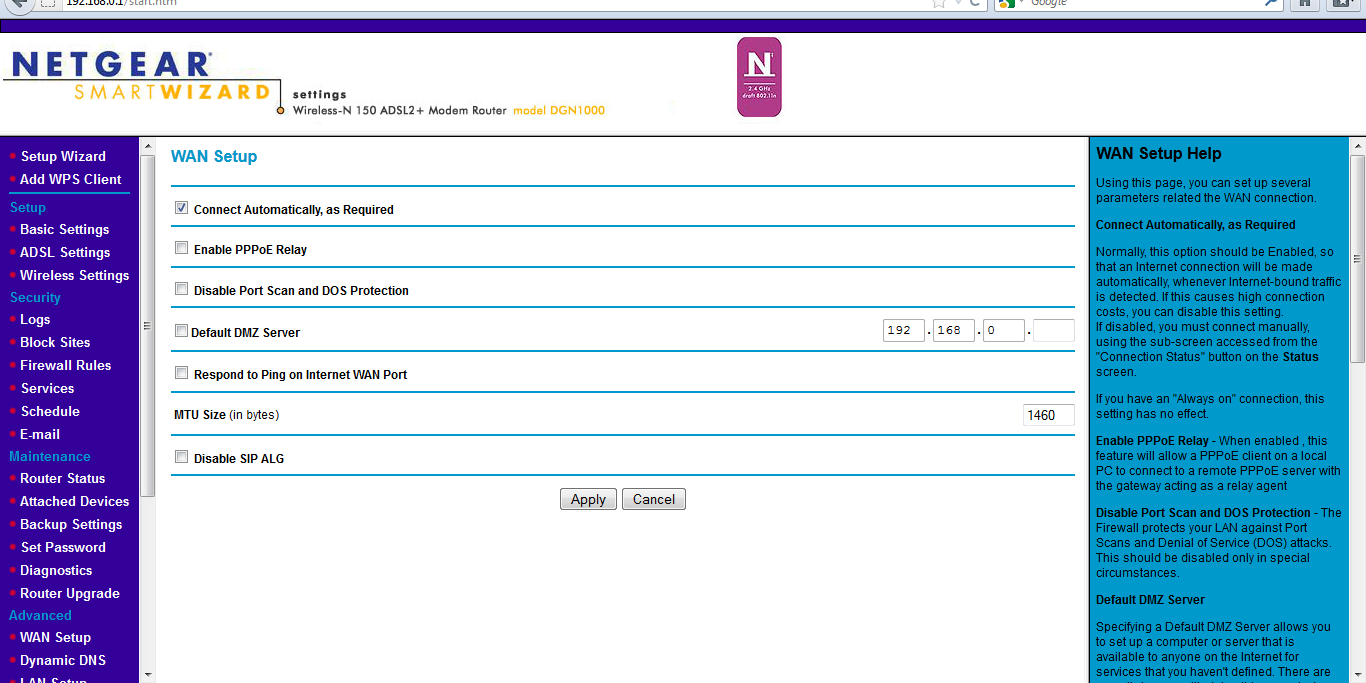Click the purple Netgear N logo badge
This screenshot has width=1366, height=683.
tap(758, 76)
